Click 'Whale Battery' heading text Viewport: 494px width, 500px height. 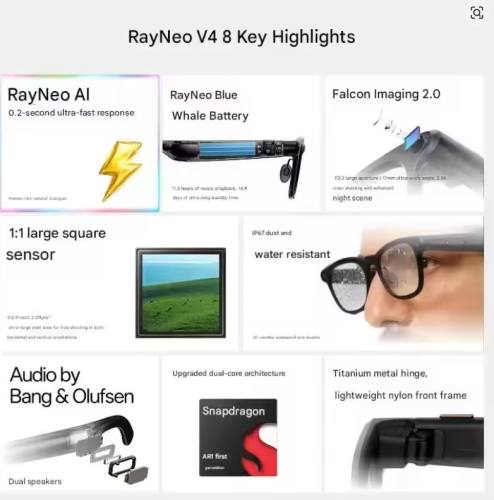click(x=210, y=116)
